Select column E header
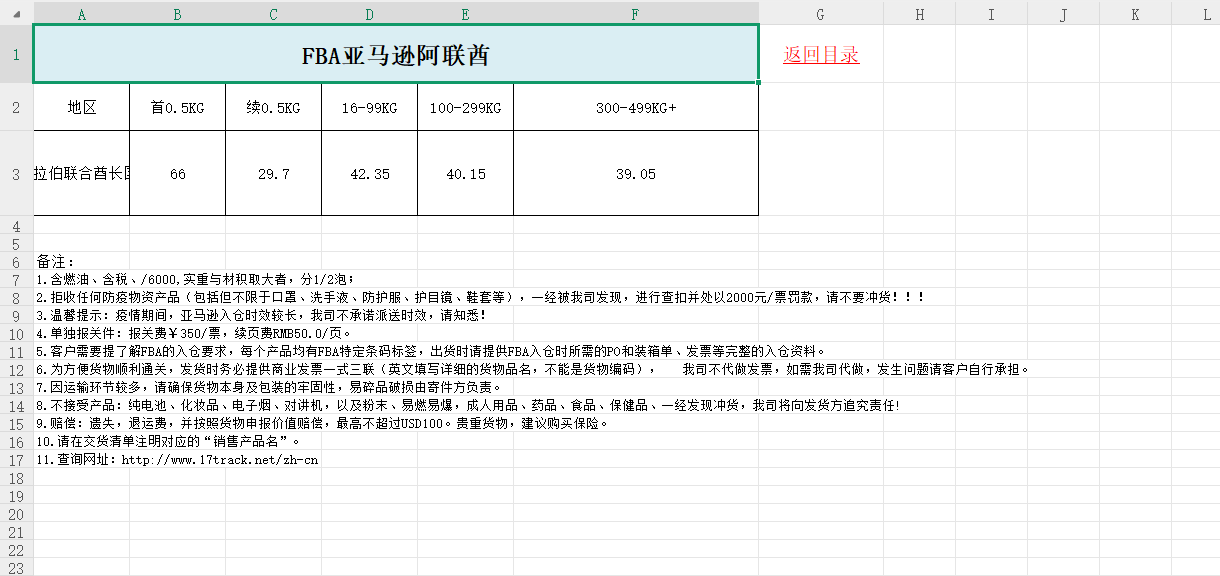Viewport: 1220px width, 576px height. (466, 14)
